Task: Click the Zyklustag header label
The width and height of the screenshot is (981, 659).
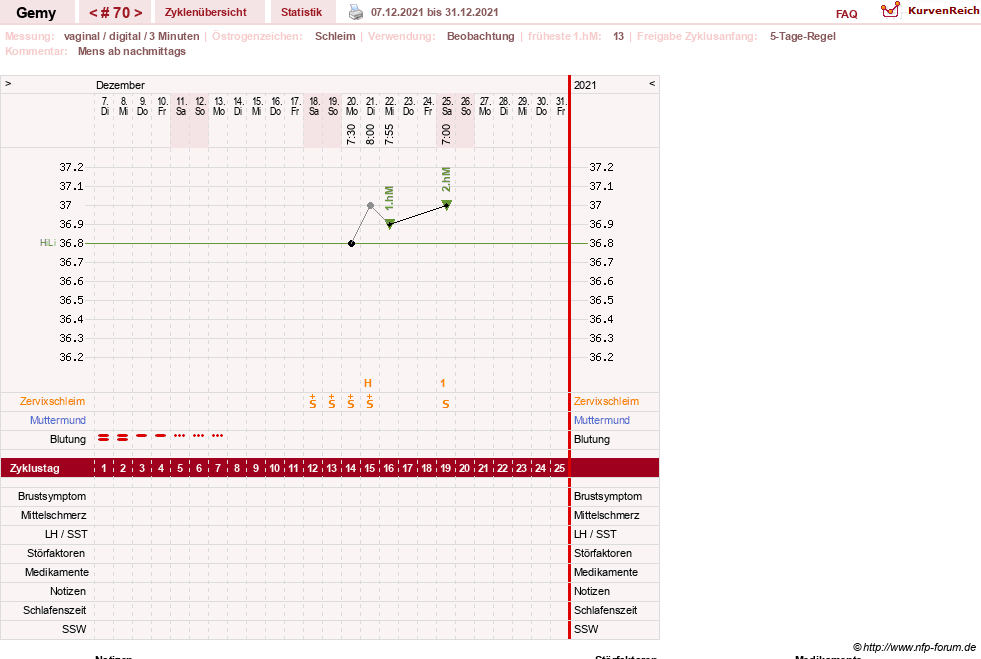Action: [x=34, y=468]
